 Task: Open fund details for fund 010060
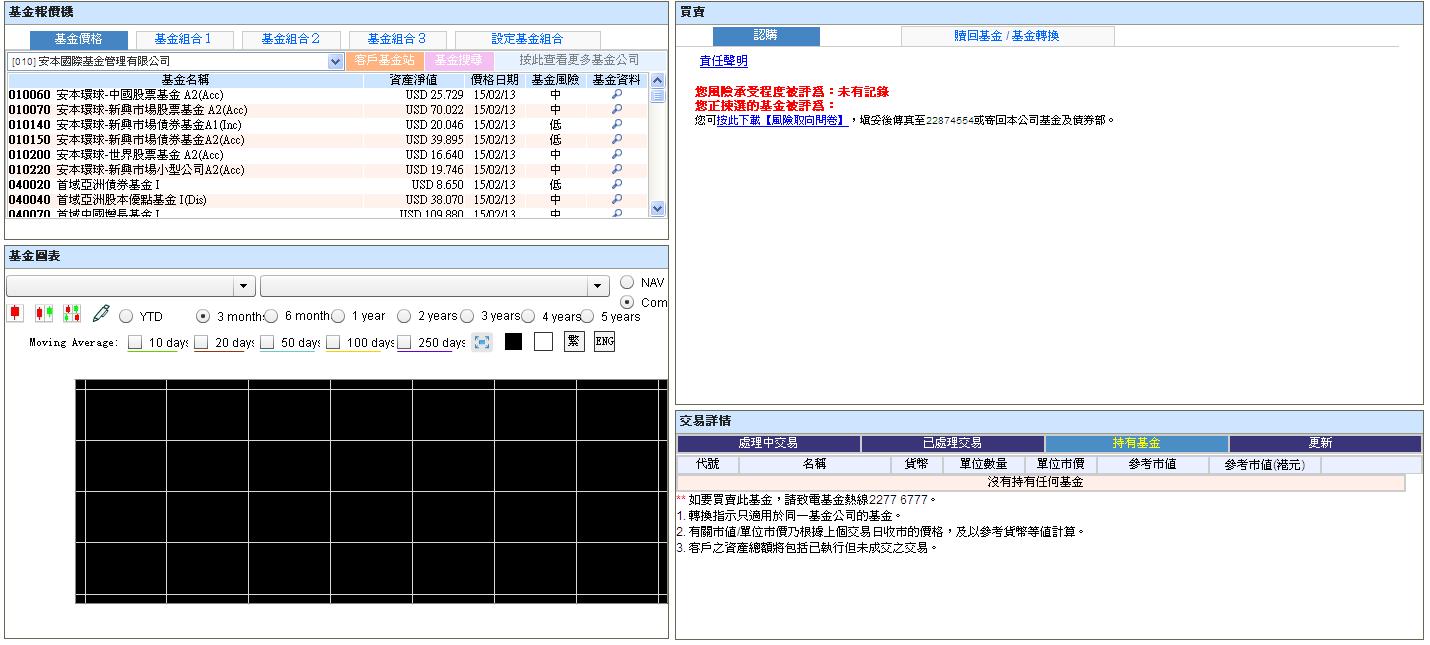pyautogui.click(x=617, y=95)
